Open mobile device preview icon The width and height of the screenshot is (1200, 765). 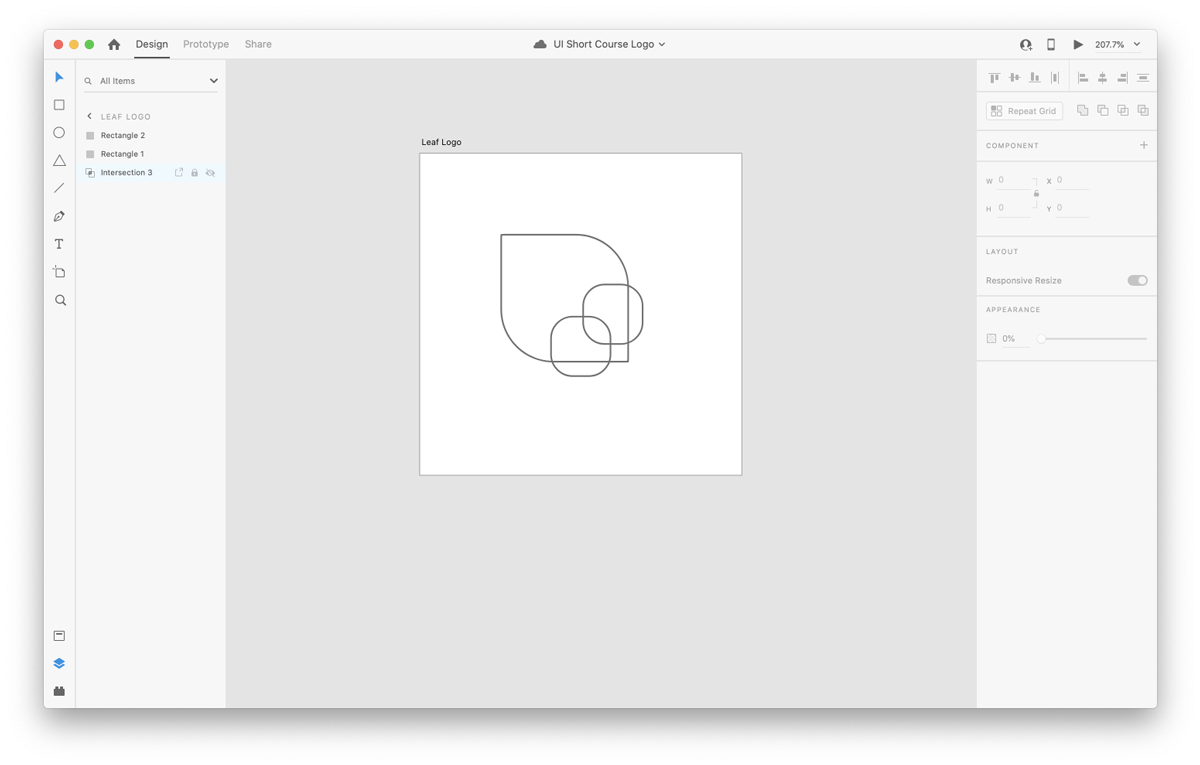[1051, 44]
